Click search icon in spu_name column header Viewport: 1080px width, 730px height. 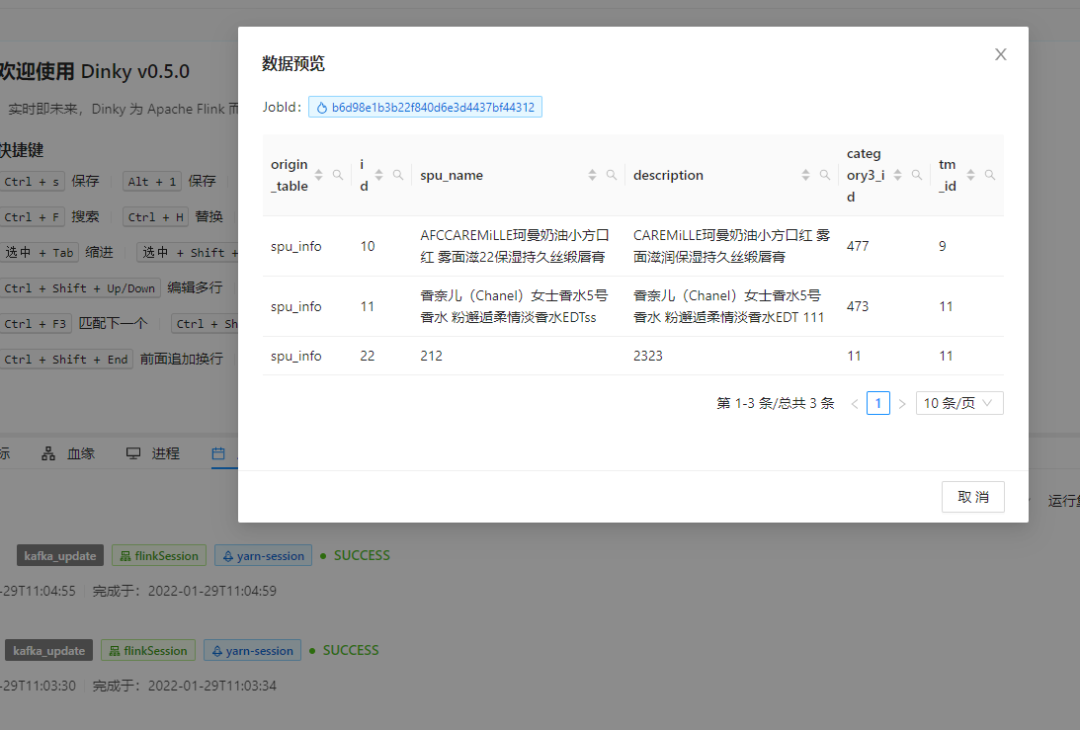coord(612,175)
